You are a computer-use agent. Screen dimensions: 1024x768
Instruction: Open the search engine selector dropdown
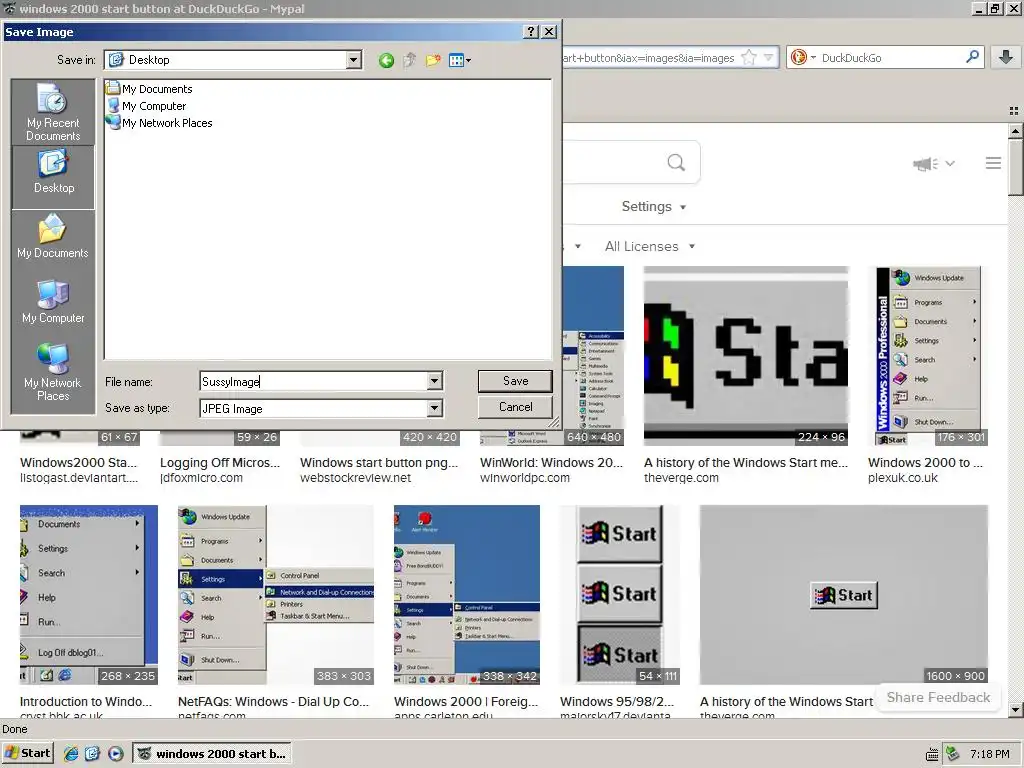(801, 57)
